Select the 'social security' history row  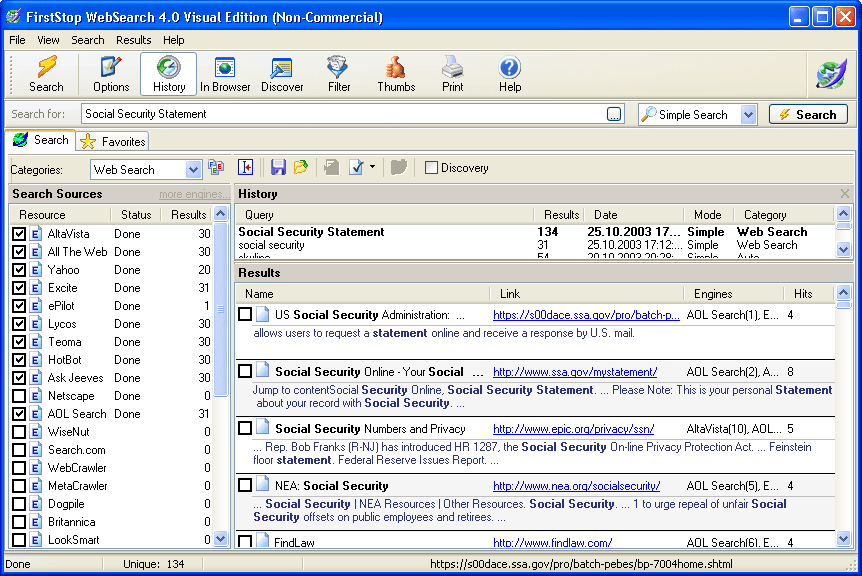[x=535, y=245]
